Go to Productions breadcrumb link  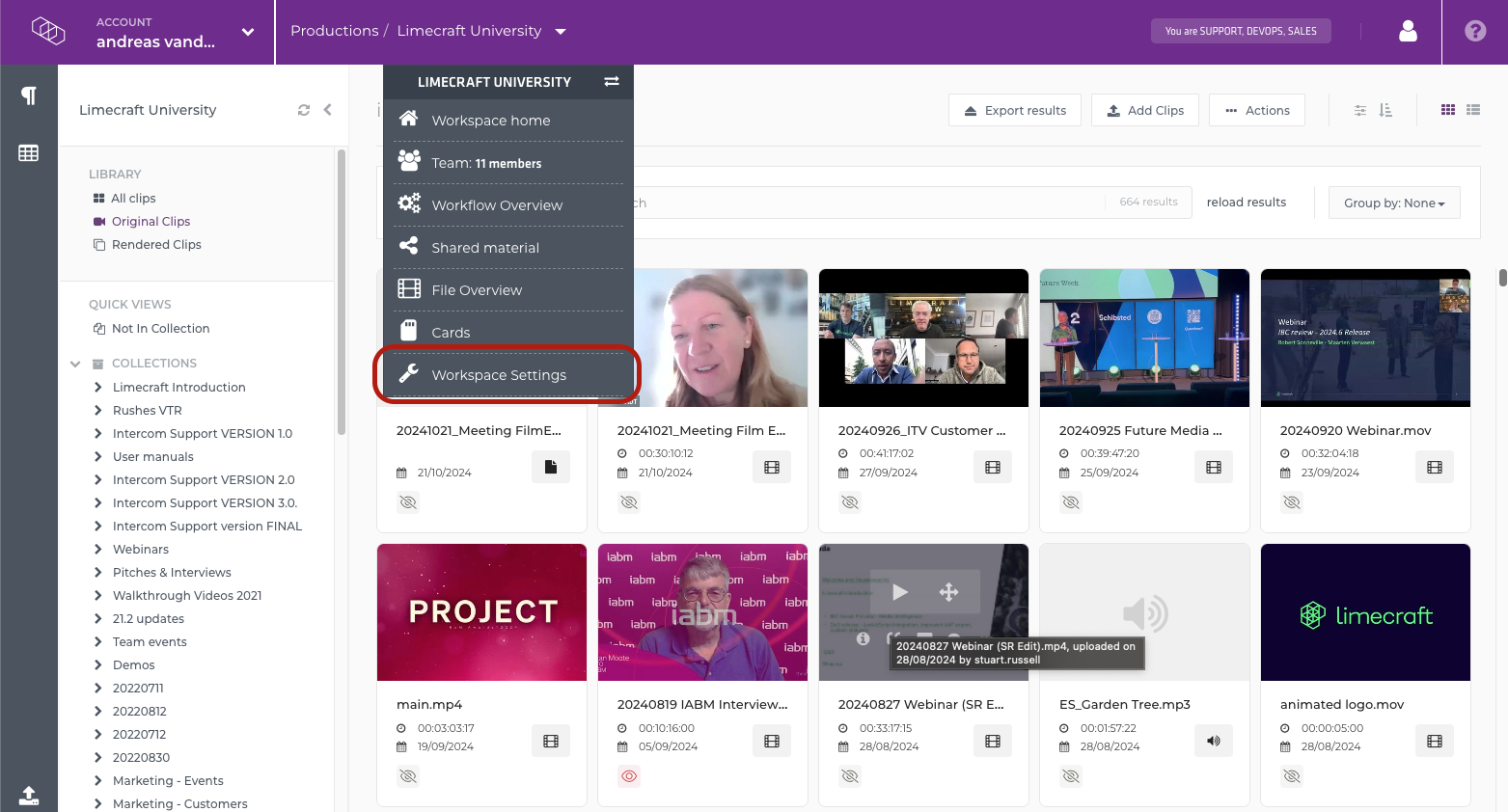coord(335,31)
